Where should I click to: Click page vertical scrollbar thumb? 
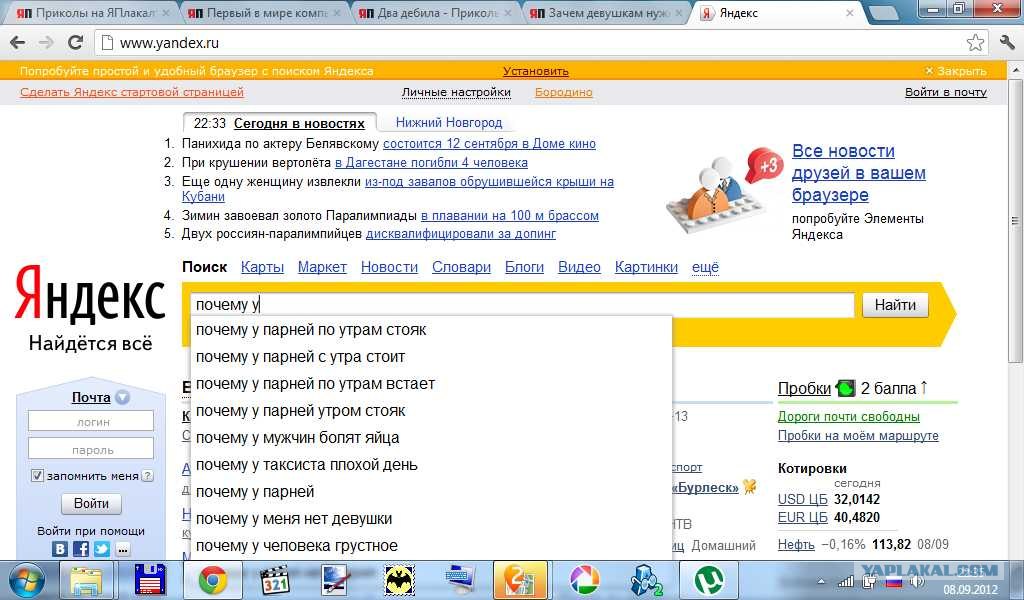click(x=1015, y=222)
